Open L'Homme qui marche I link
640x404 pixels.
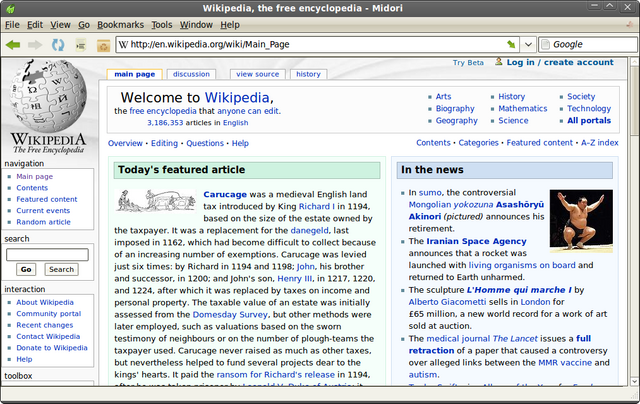(519, 290)
